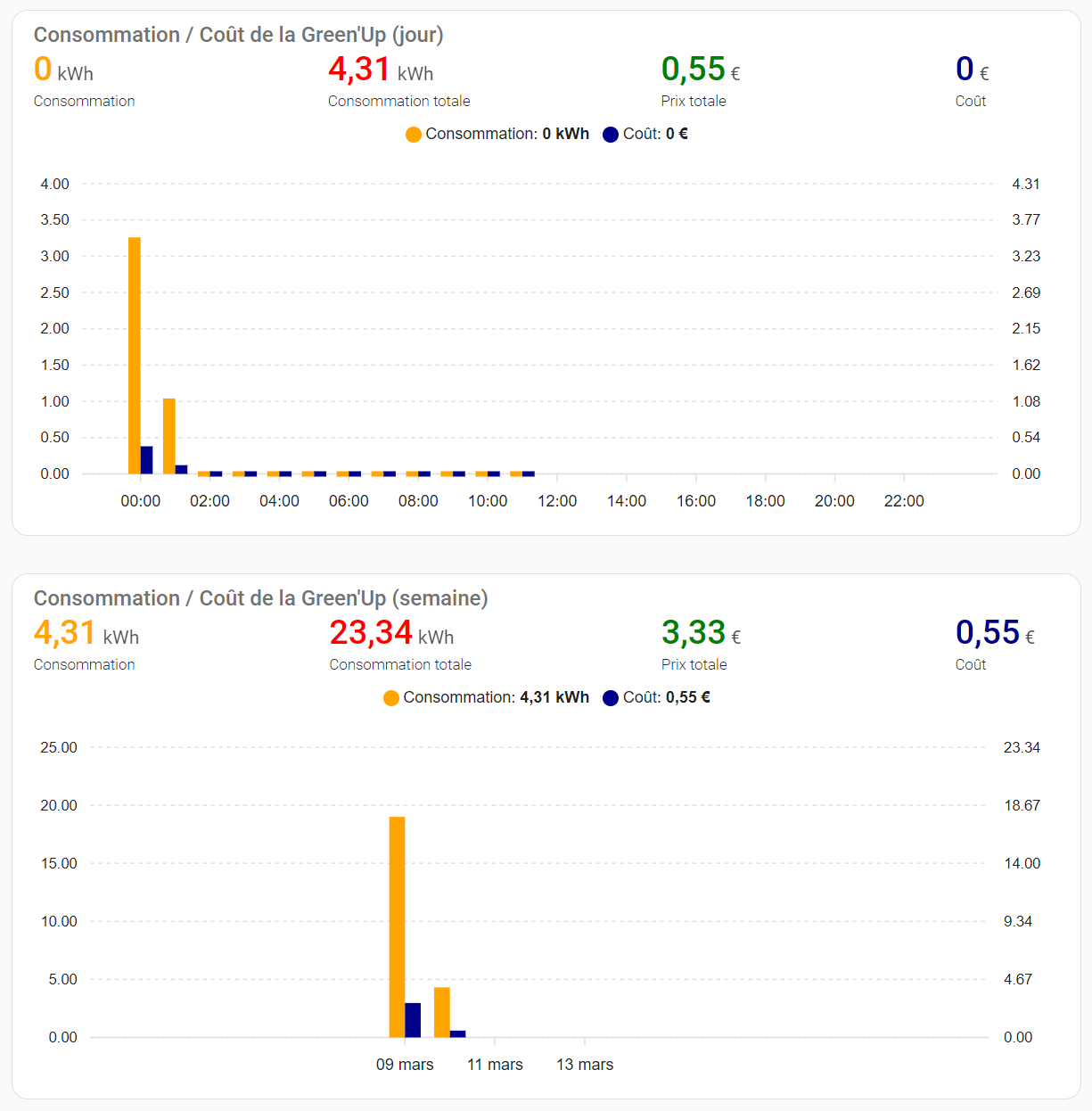Click the orange bar for 10 mars
This screenshot has width=1092, height=1111.
(x=442, y=1013)
